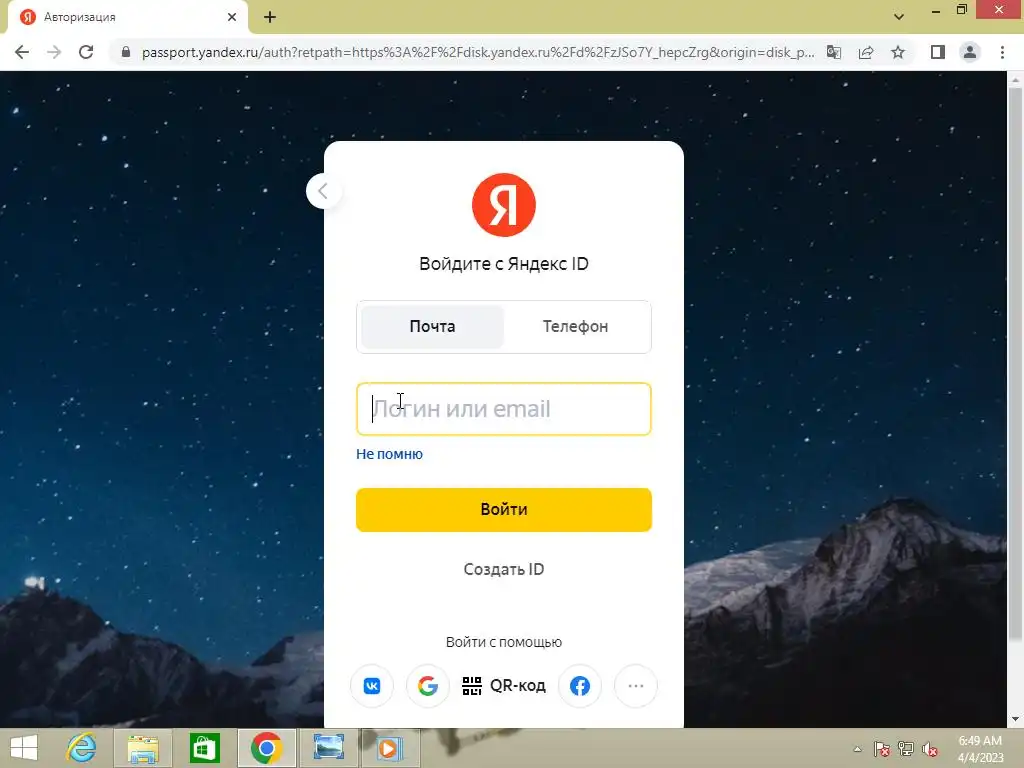The width and height of the screenshot is (1024, 768).
Task: Open media player taskbar icon
Action: click(x=389, y=748)
